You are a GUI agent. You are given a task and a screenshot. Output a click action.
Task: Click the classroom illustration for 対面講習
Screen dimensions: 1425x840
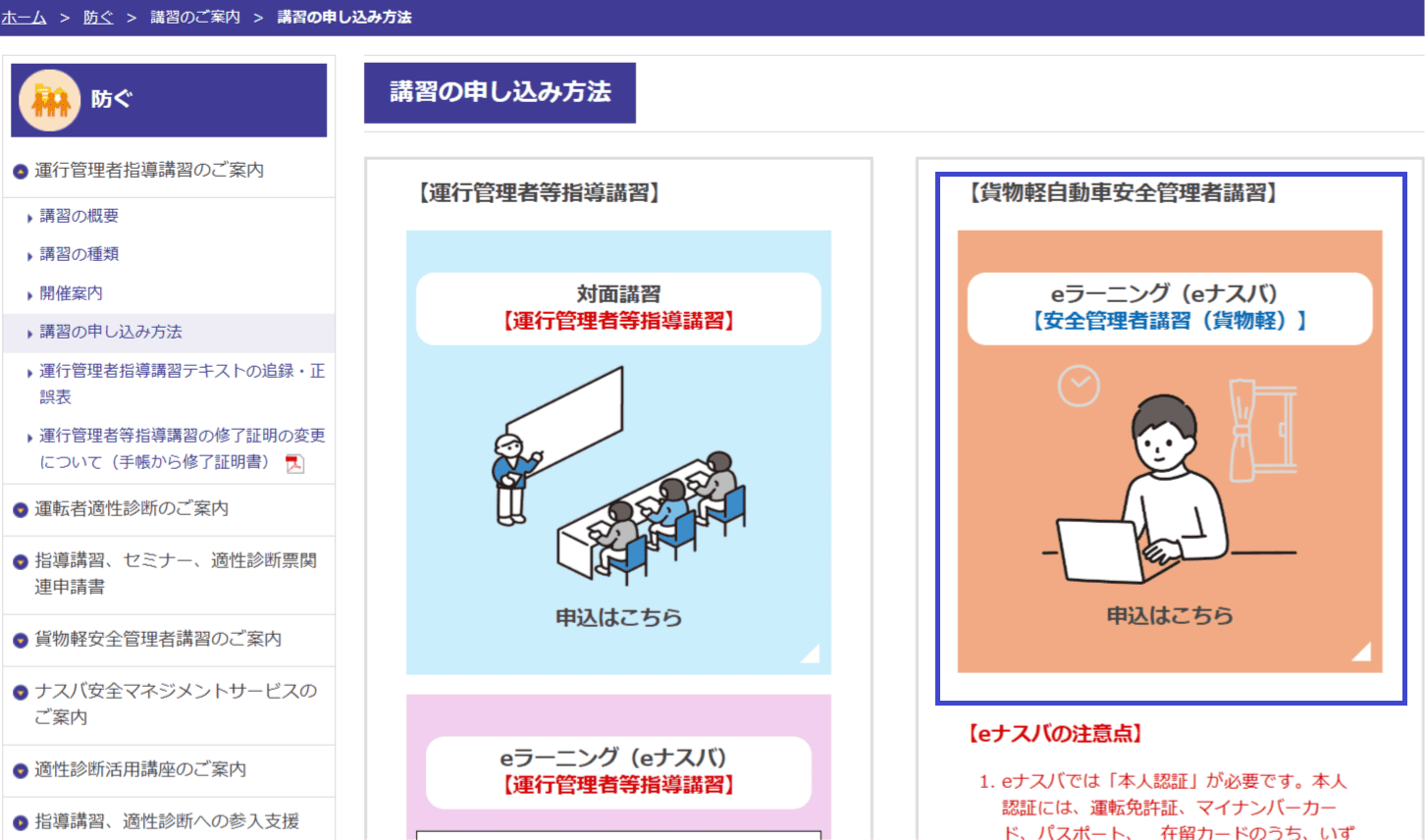618,473
